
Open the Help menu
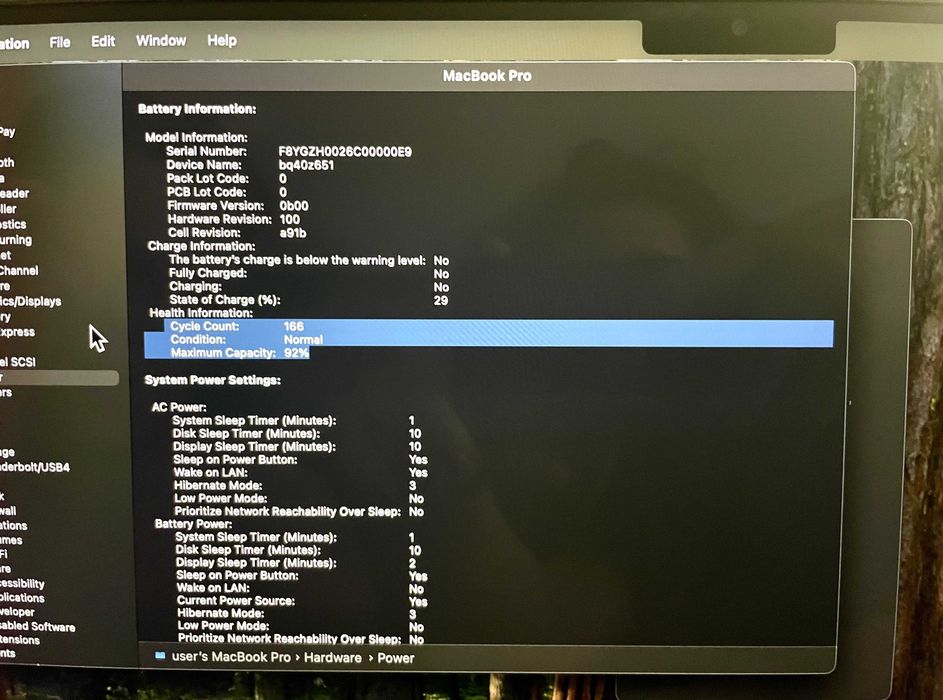pos(222,40)
